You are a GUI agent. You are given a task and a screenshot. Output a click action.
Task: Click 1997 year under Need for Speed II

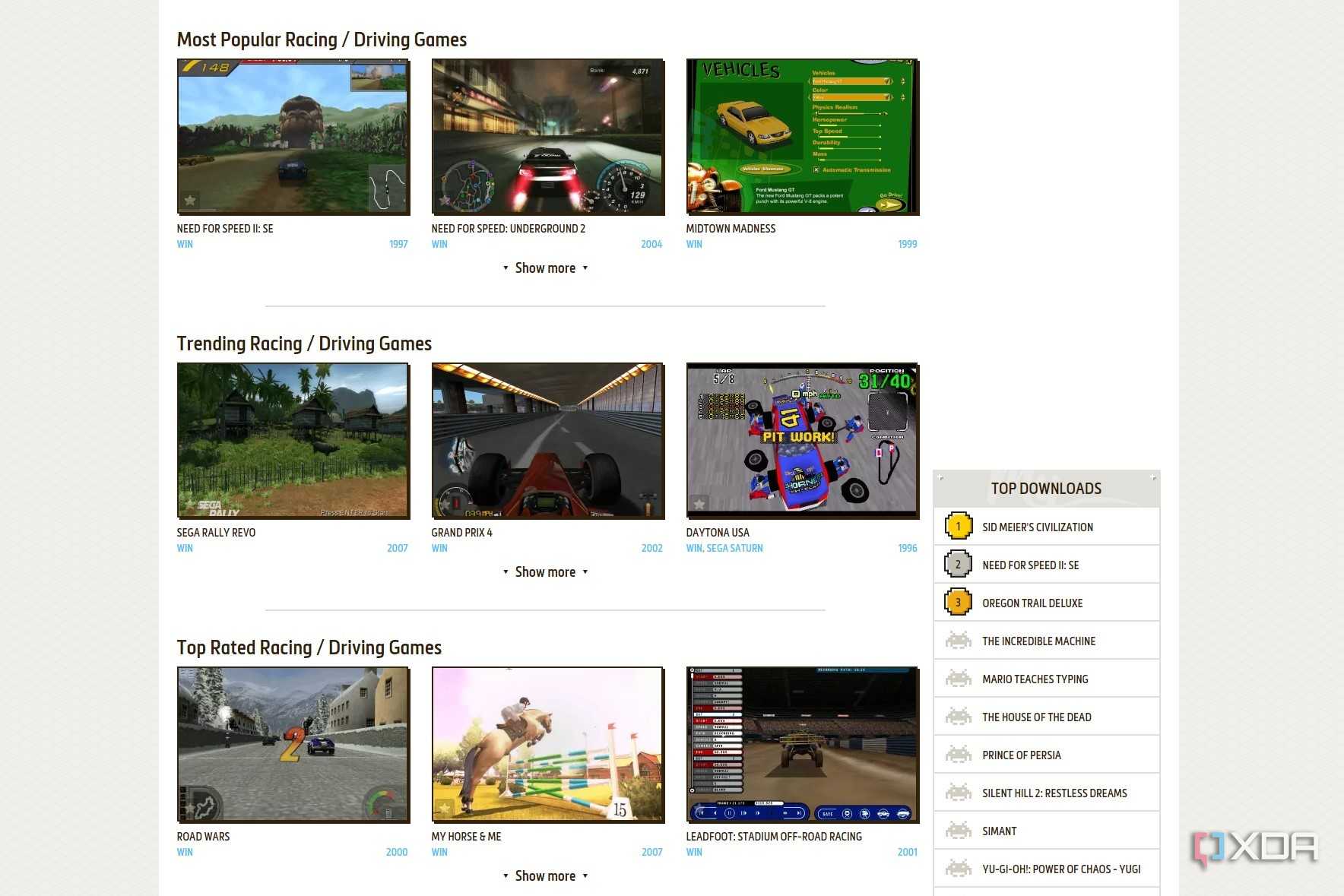tap(398, 244)
